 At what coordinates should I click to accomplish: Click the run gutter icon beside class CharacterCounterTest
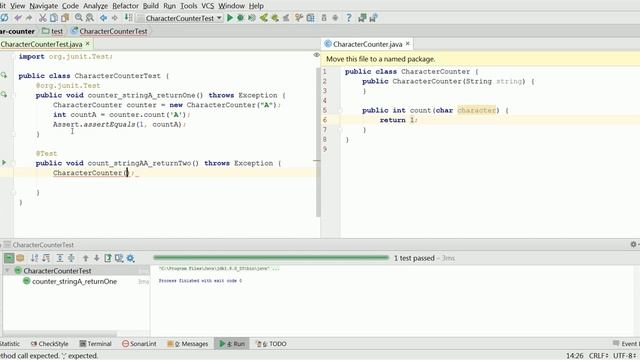coord(4,75)
